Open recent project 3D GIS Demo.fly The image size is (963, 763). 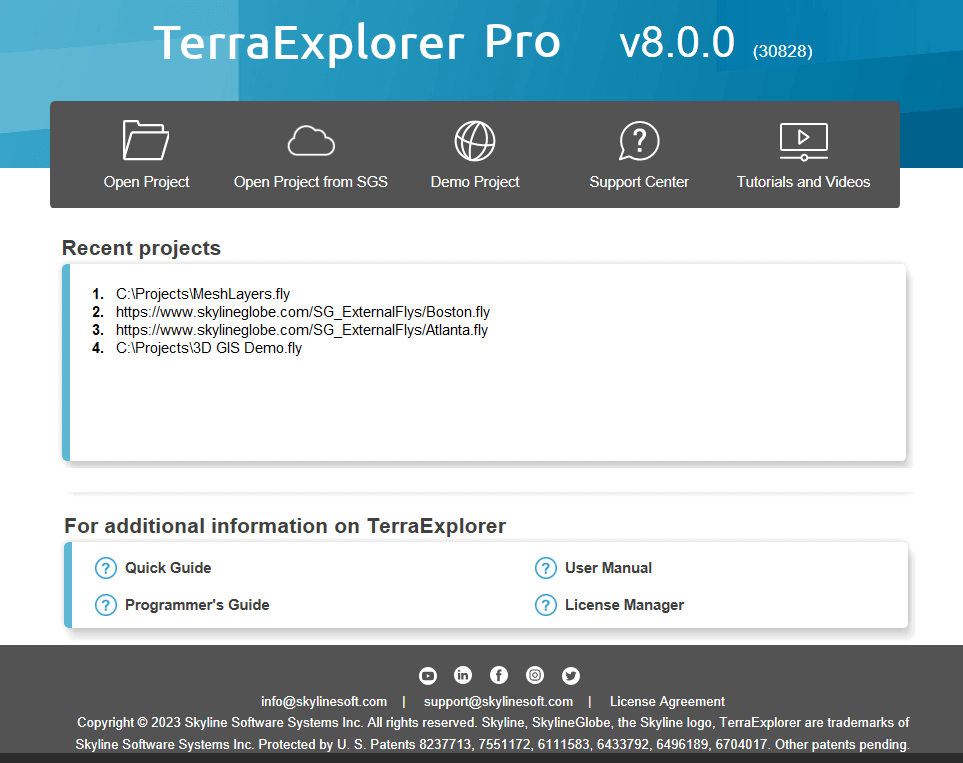tap(209, 348)
